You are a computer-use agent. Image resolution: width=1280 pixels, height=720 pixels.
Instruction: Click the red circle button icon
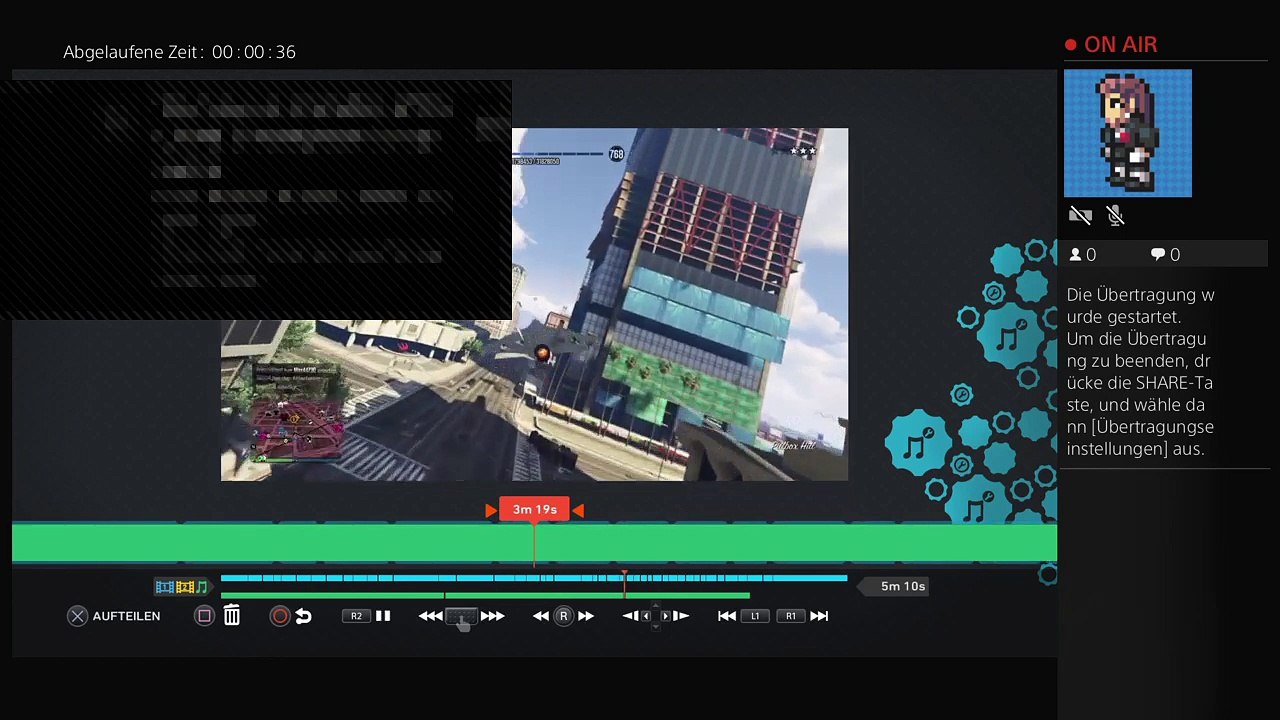[x=280, y=616]
